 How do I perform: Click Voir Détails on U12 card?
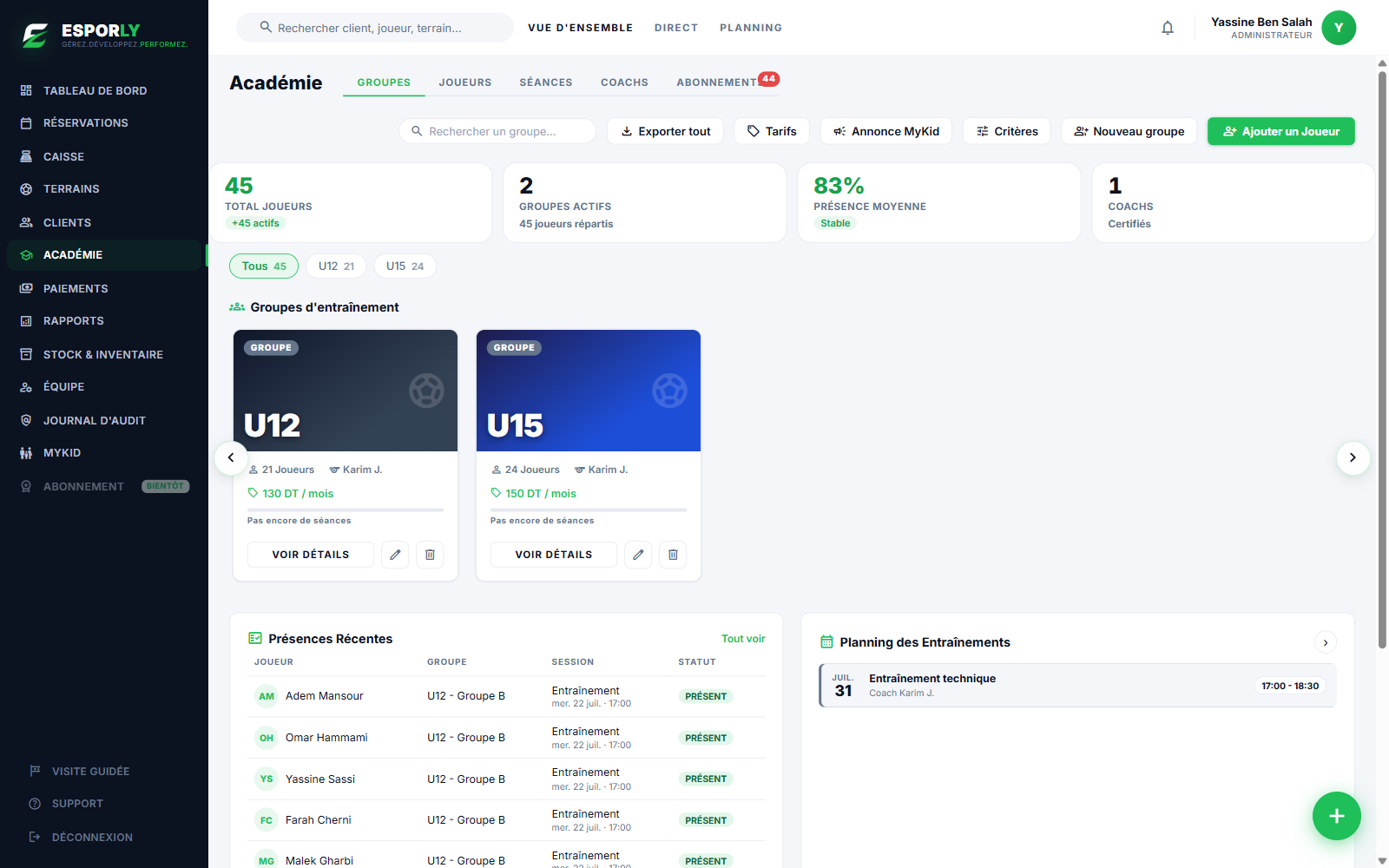coord(311,555)
